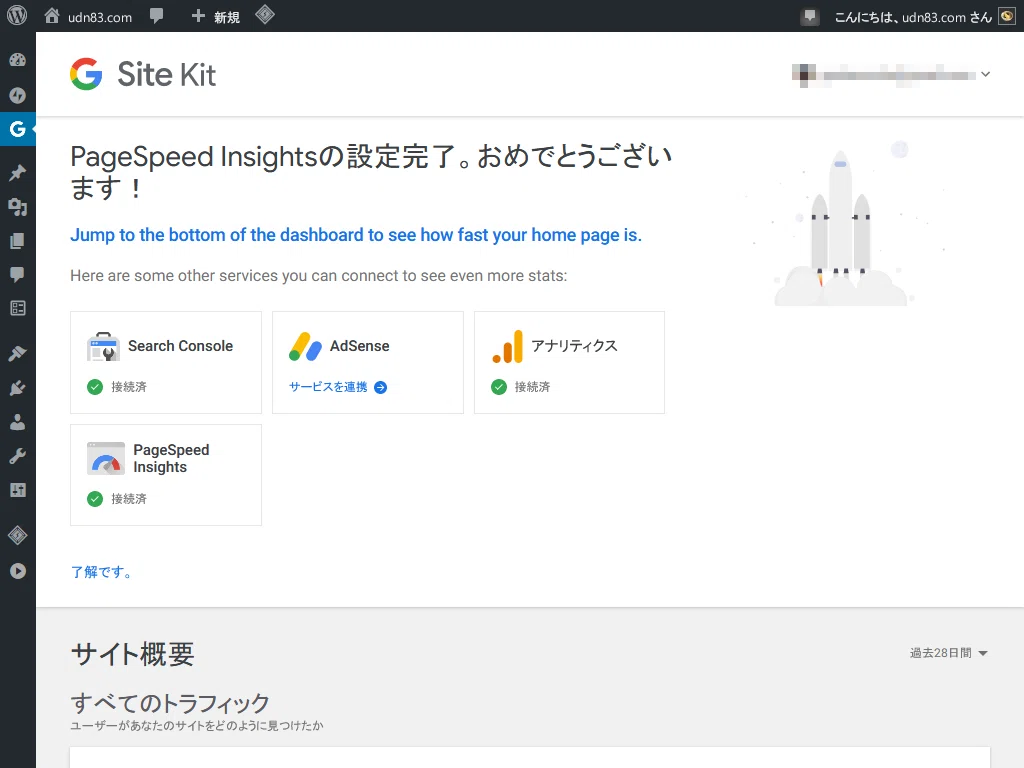Click the PageSpeed Insights gauge icon
The image size is (1024, 768).
106,458
